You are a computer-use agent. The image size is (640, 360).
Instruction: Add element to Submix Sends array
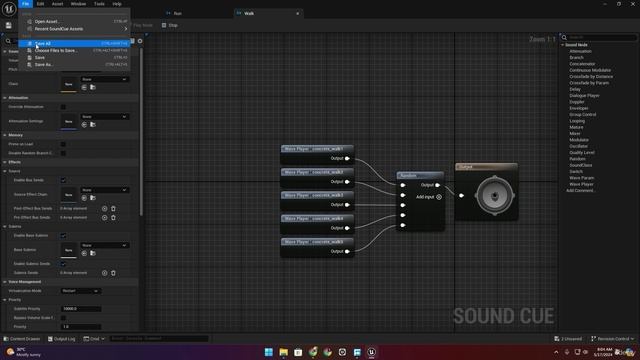point(104,273)
